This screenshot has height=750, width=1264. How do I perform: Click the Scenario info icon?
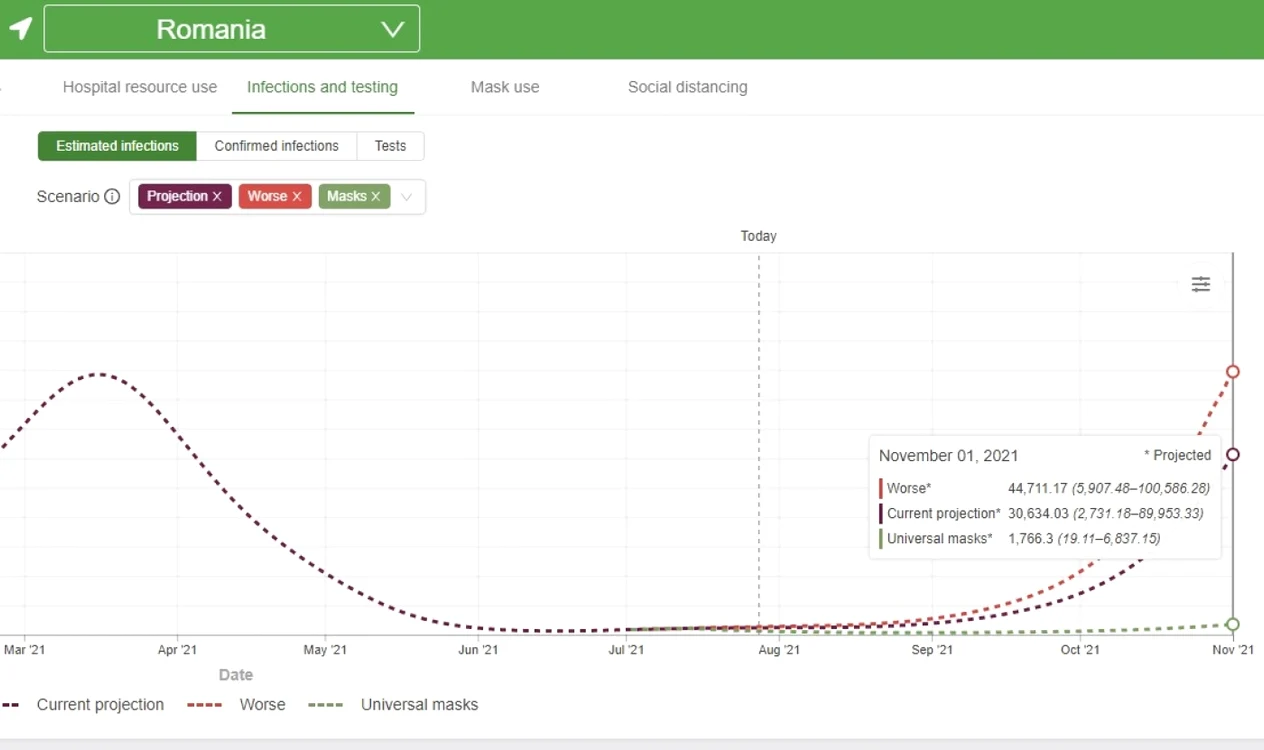point(112,197)
